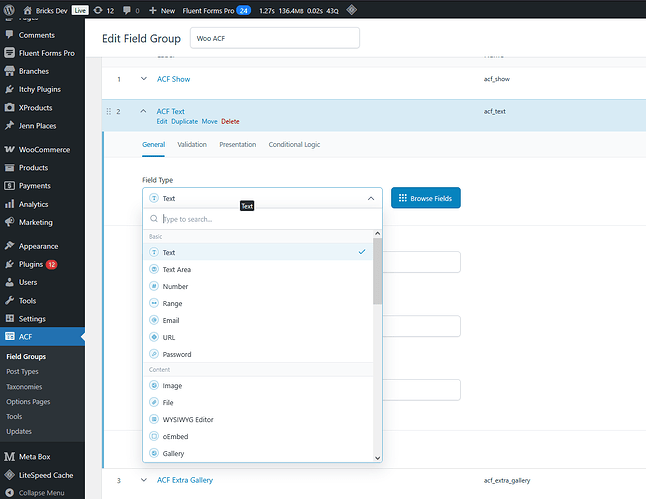Collapse the ACF Text field row
646x499 pixels.
tap(143, 111)
